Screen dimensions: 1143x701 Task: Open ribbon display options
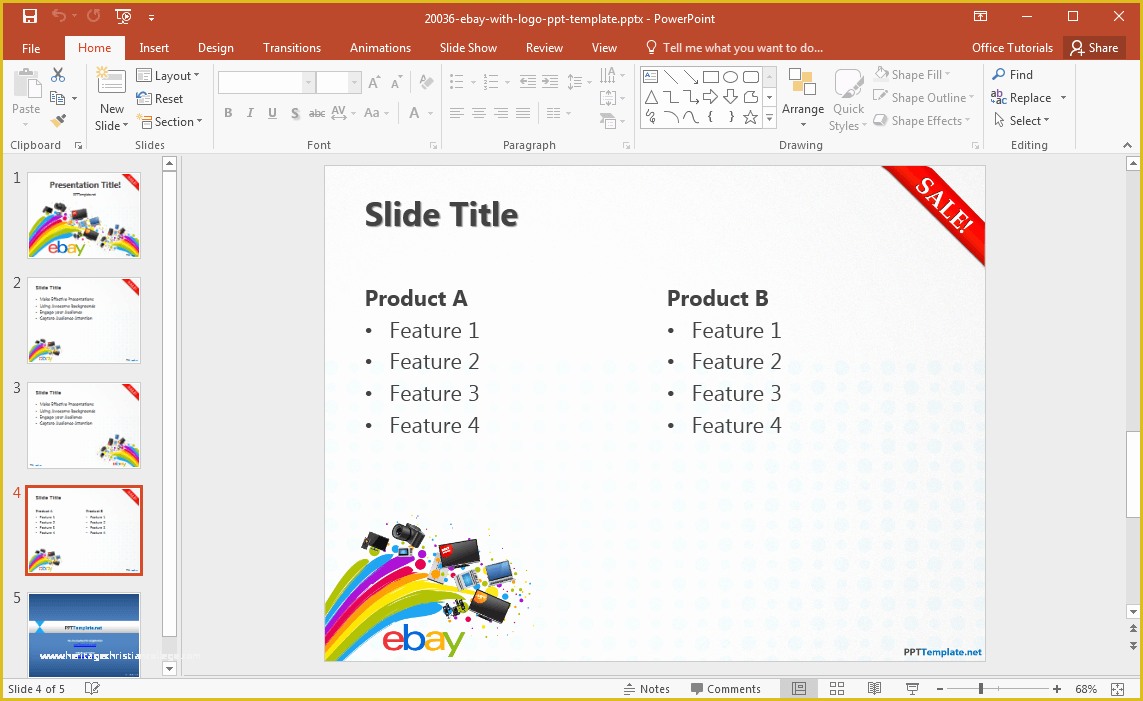[x=980, y=17]
